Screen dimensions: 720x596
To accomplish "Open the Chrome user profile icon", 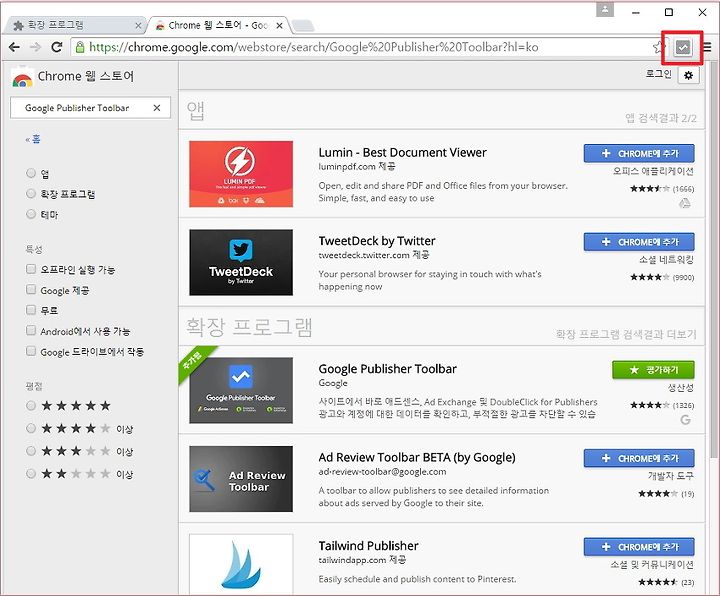I will click(605, 9).
